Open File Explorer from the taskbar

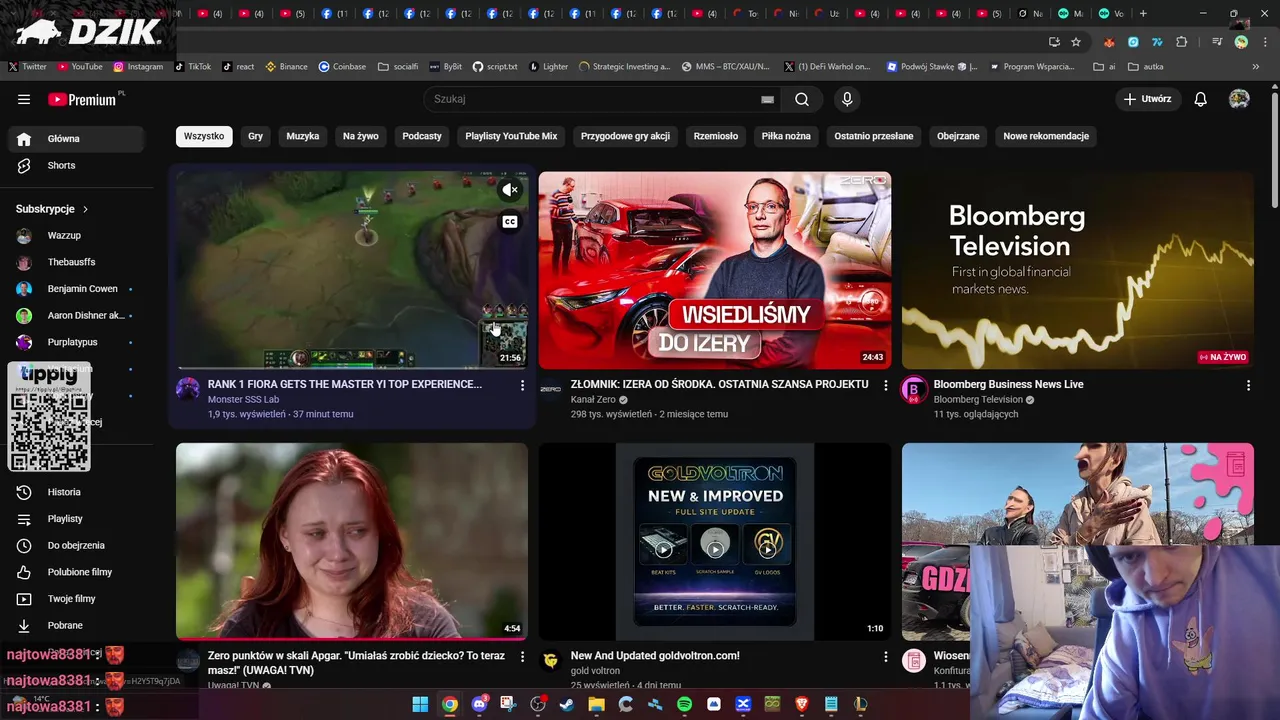pyautogui.click(x=596, y=704)
